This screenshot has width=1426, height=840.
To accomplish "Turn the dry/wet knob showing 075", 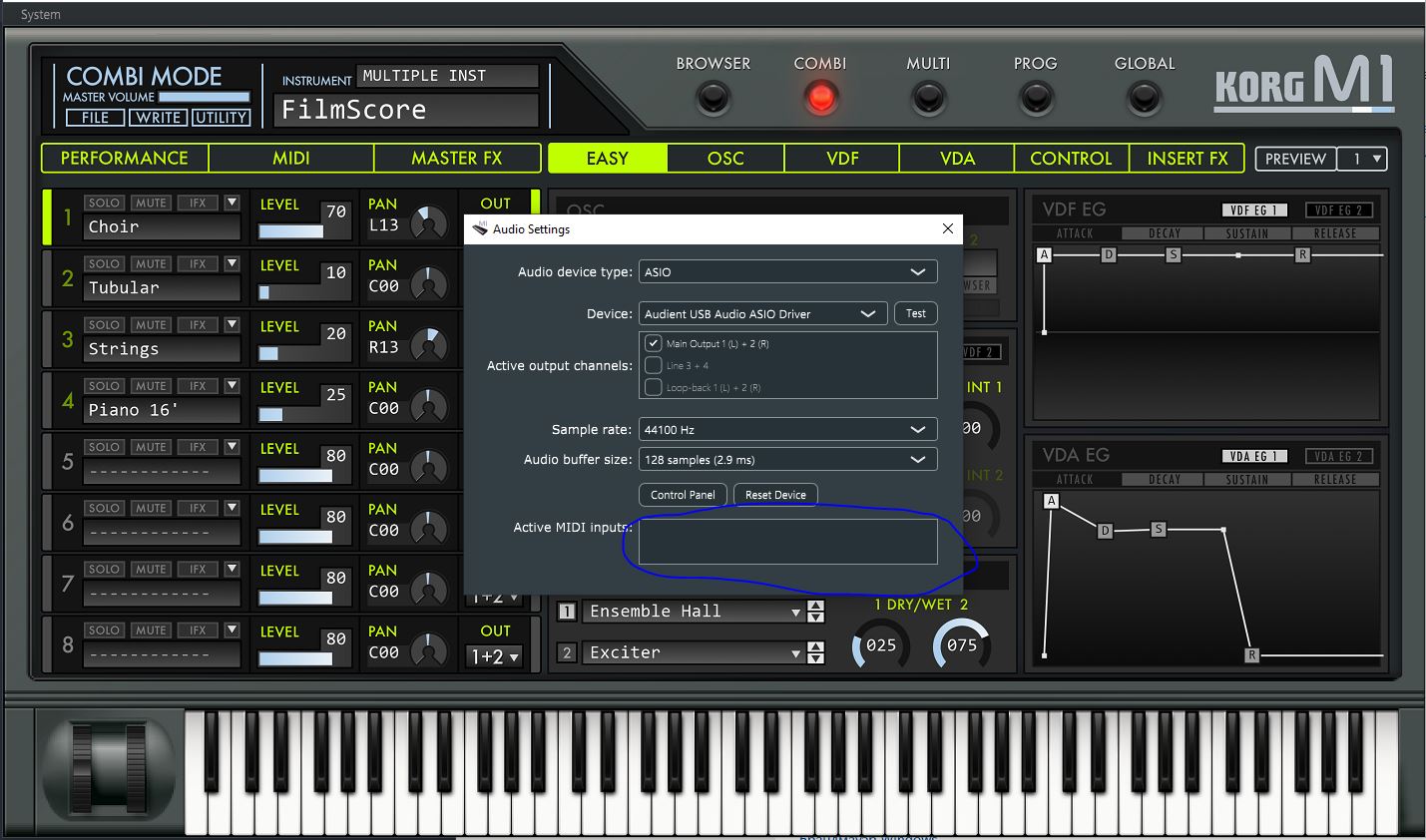I will (961, 644).
